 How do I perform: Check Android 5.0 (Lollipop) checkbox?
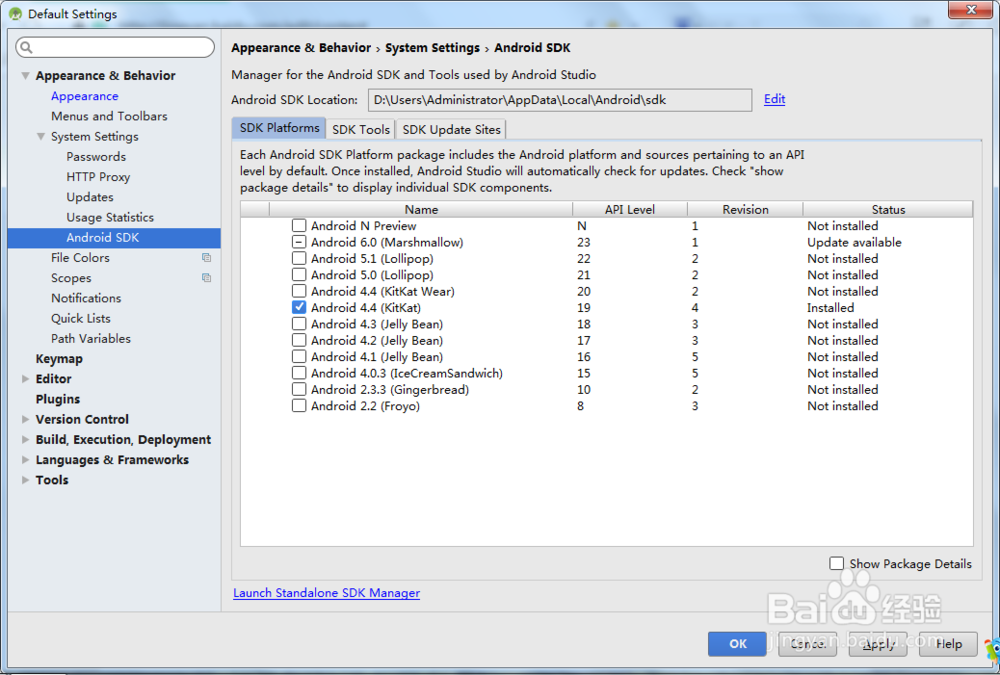pos(298,275)
